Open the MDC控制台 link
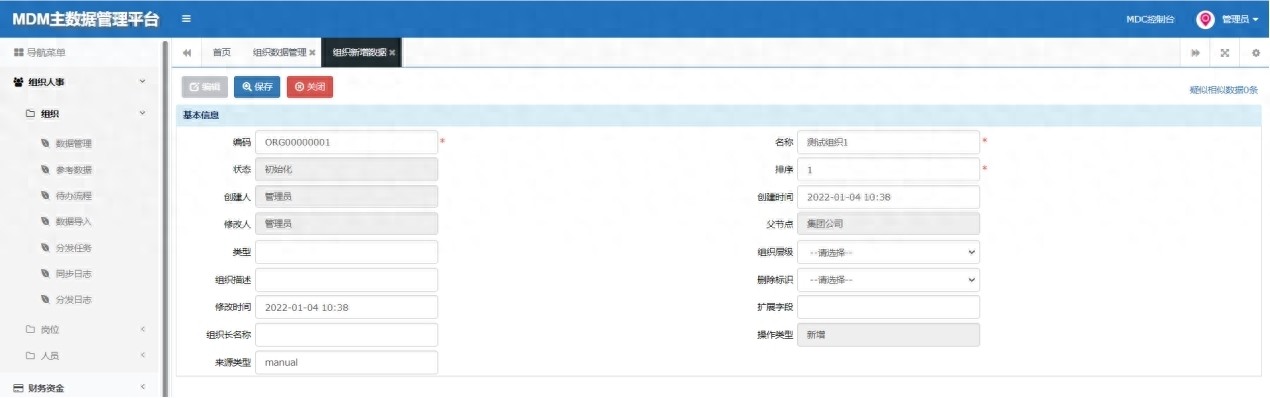This screenshot has width=1270, height=398. pos(1150,19)
